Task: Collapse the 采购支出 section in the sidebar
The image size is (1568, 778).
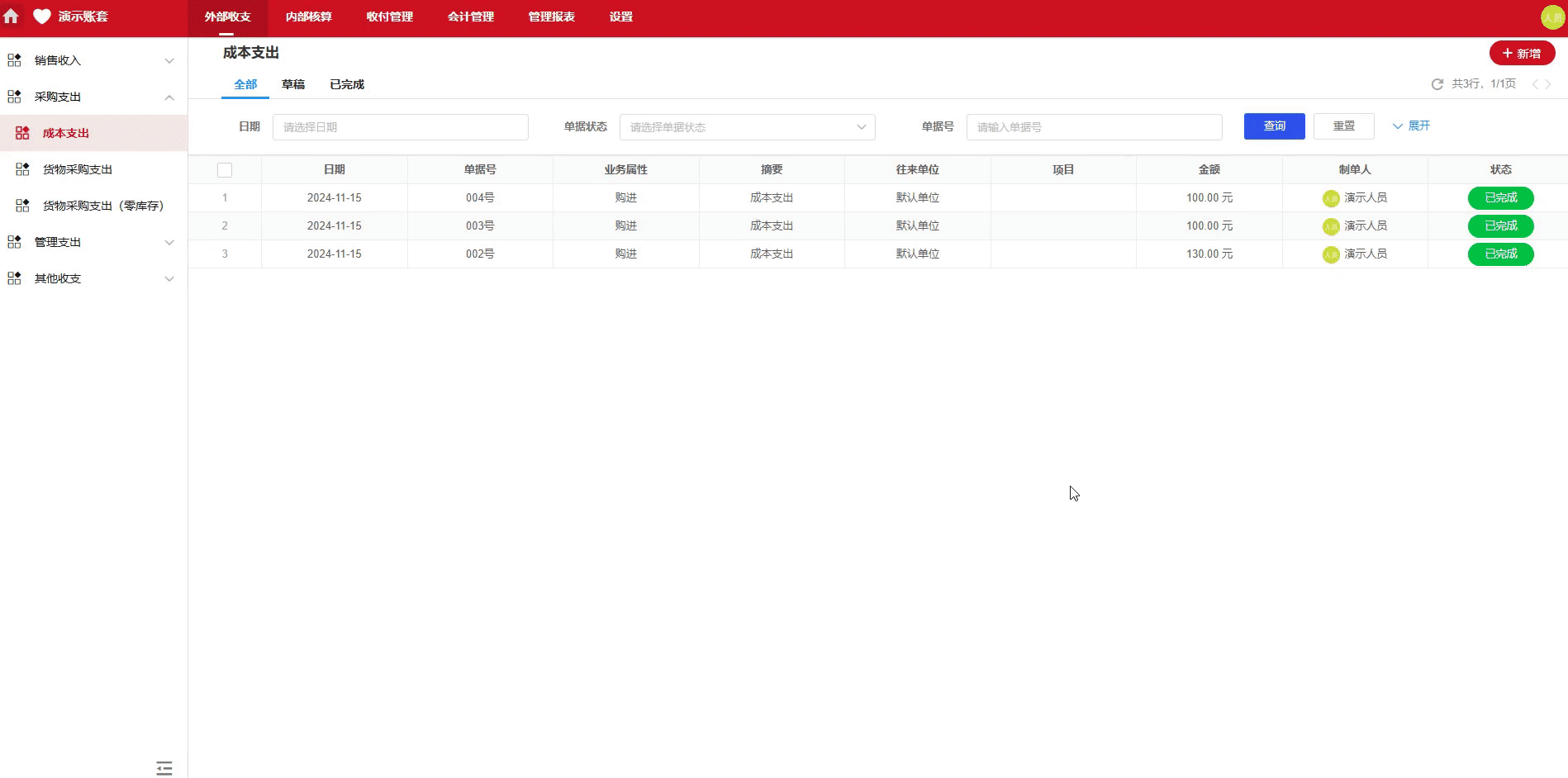Action: pos(169,97)
